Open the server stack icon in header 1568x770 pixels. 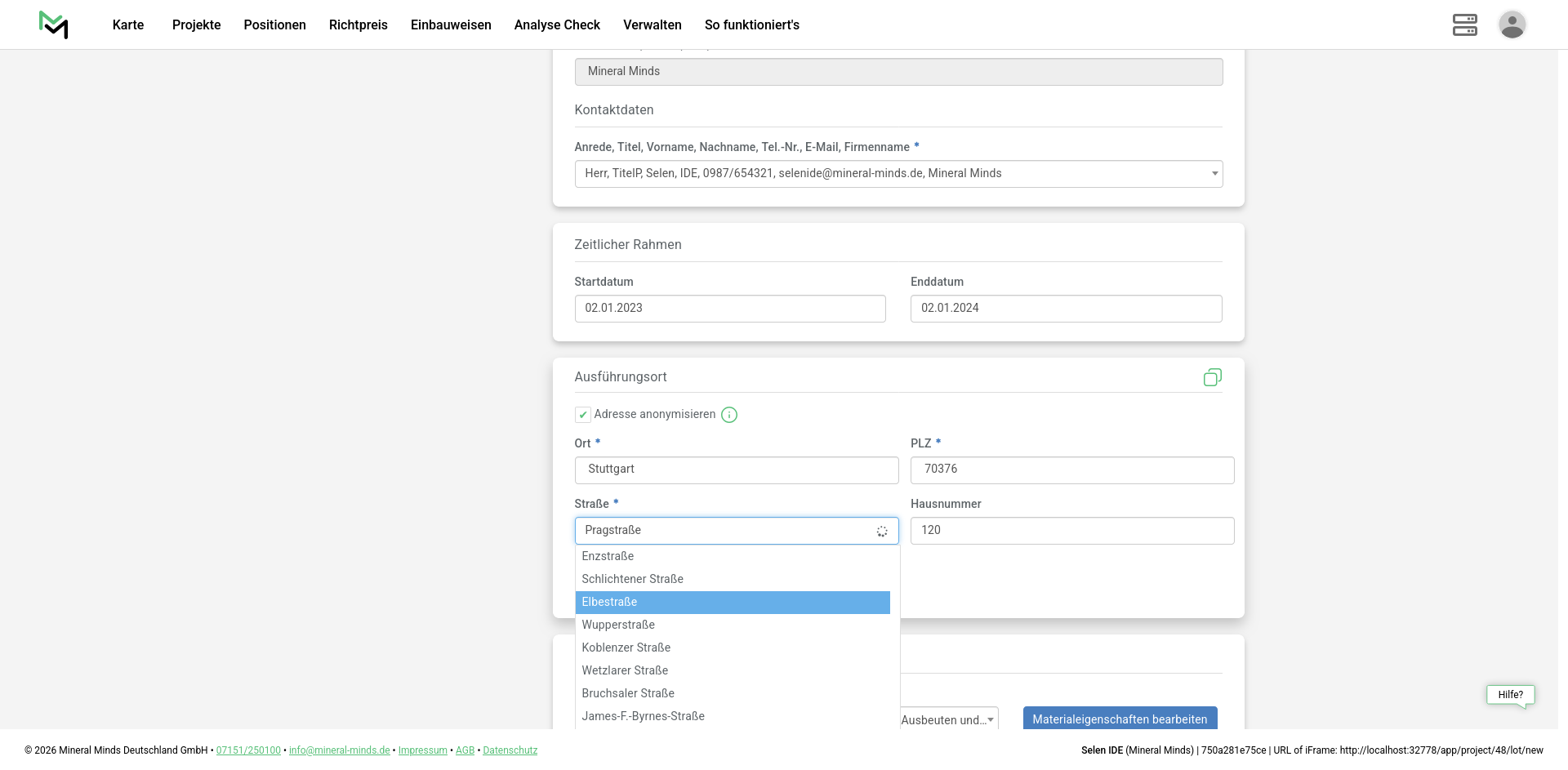1464,24
